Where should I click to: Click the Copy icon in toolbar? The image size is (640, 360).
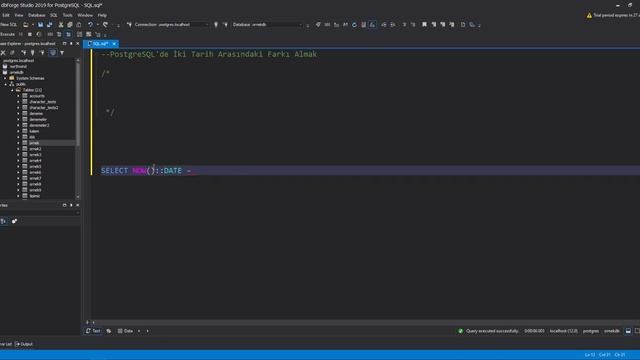coord(70,25)
